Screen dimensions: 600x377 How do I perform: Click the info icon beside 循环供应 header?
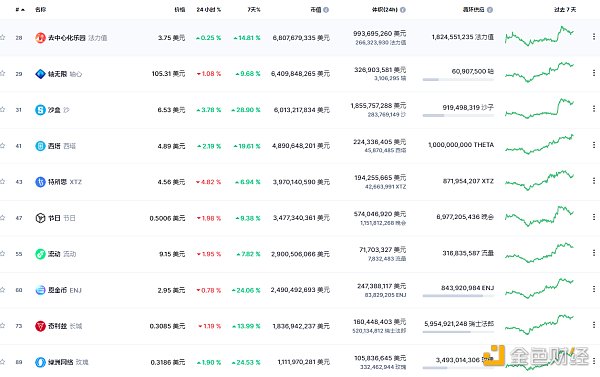tap(490, 10)
